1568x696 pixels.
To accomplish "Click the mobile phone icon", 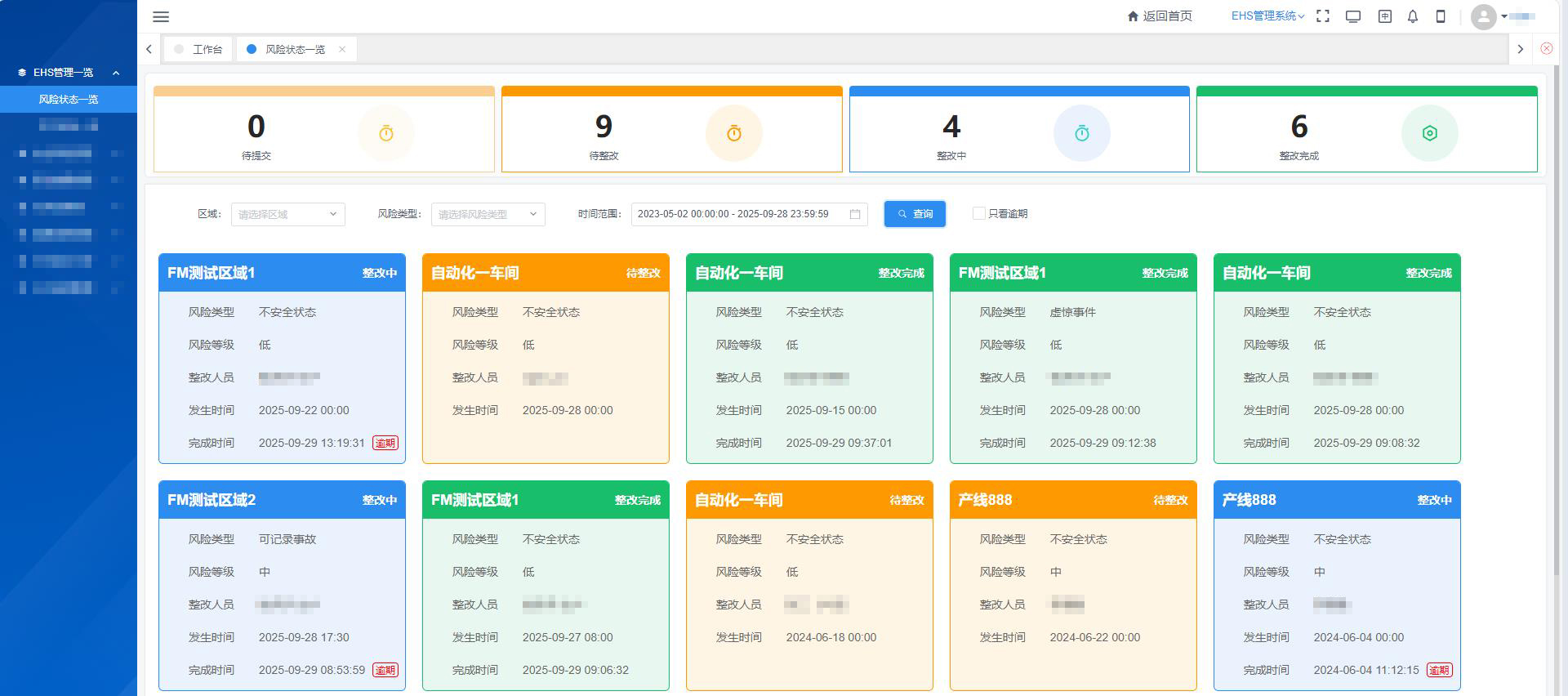I will tap(1441, 16).
